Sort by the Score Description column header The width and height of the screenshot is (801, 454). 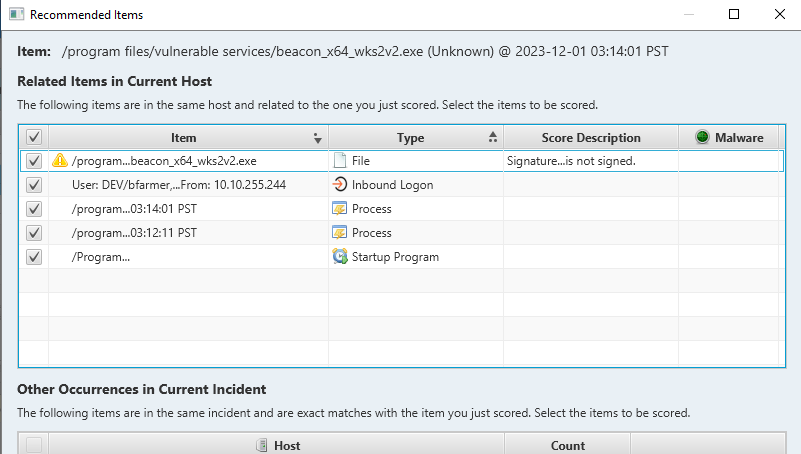click(x=590, y=138)
